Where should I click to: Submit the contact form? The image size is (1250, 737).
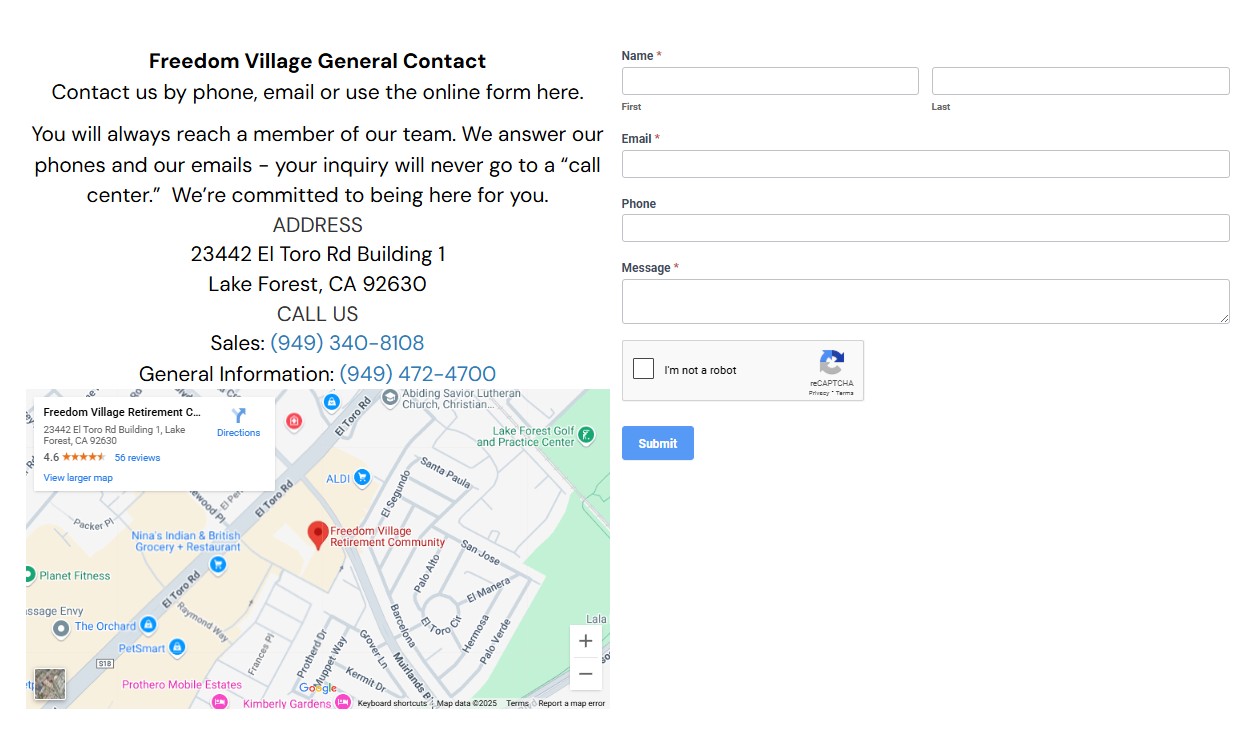point(657,443)
